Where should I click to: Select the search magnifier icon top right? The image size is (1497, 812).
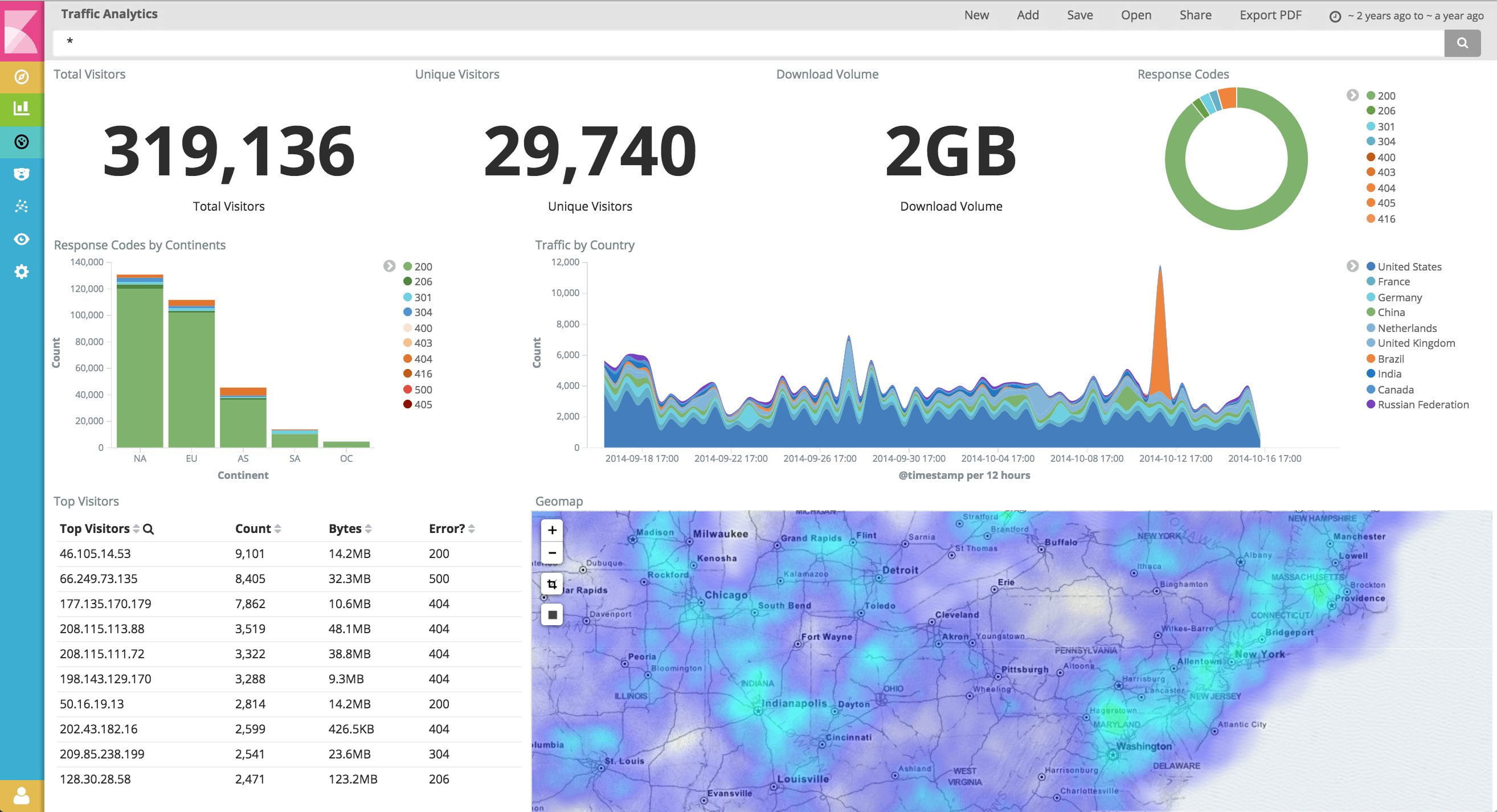pyautogui.click(x=1463, y=42)
